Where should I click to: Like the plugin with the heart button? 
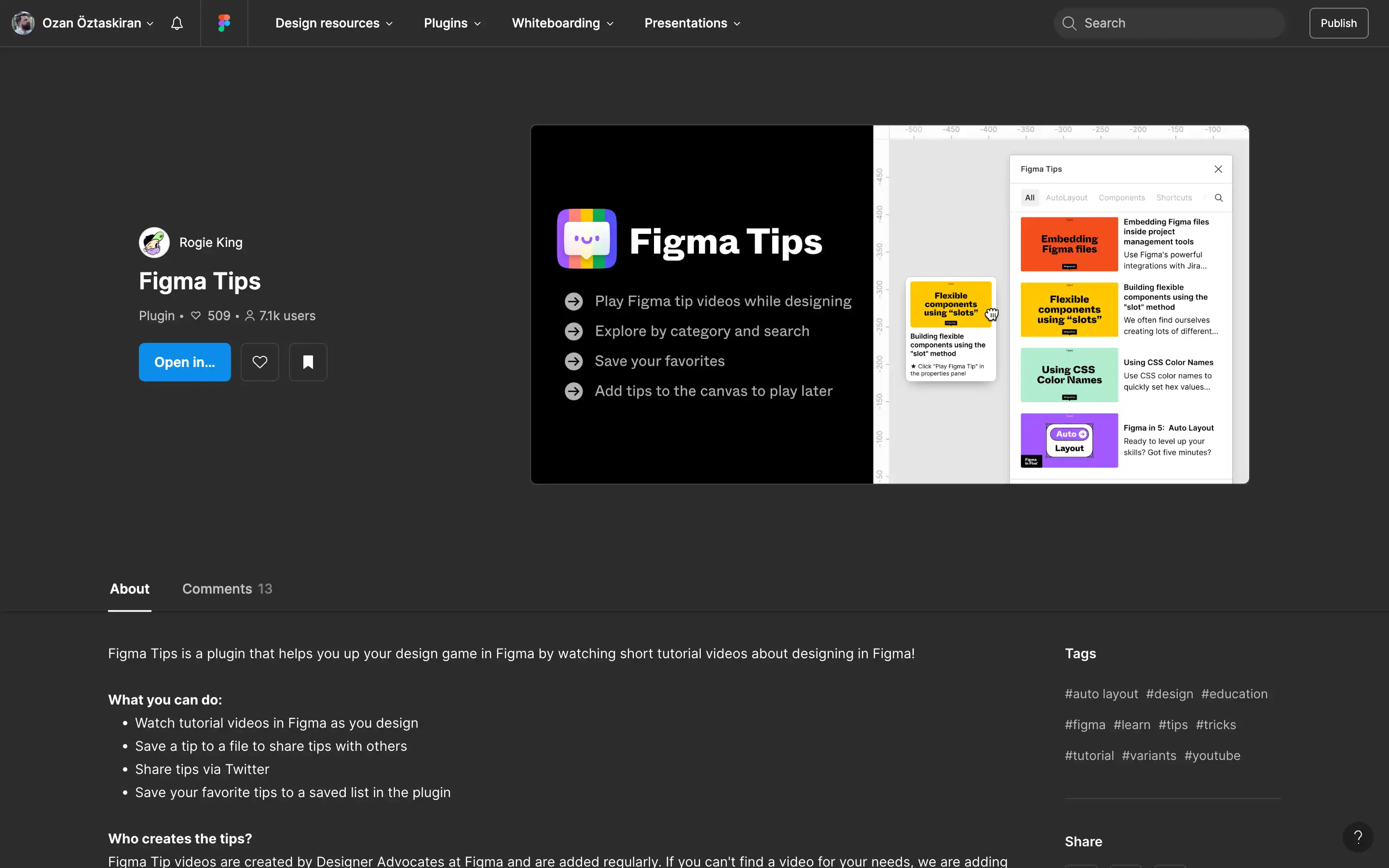point(260,362)
